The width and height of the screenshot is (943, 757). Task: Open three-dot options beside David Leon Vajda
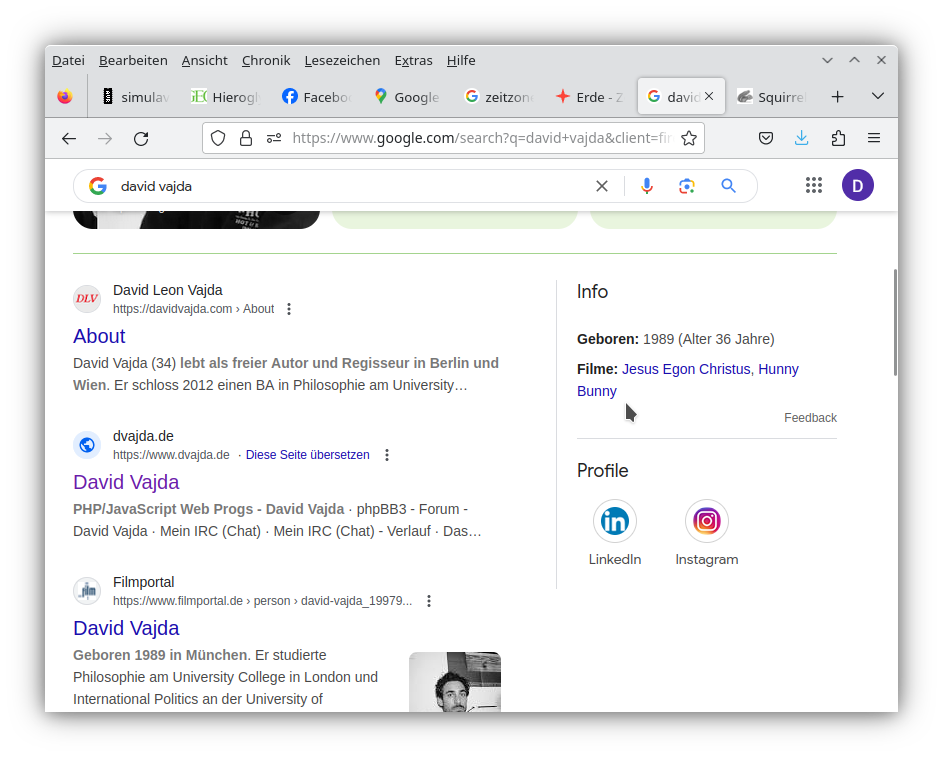pyautogui.click(x=288, y=309)
